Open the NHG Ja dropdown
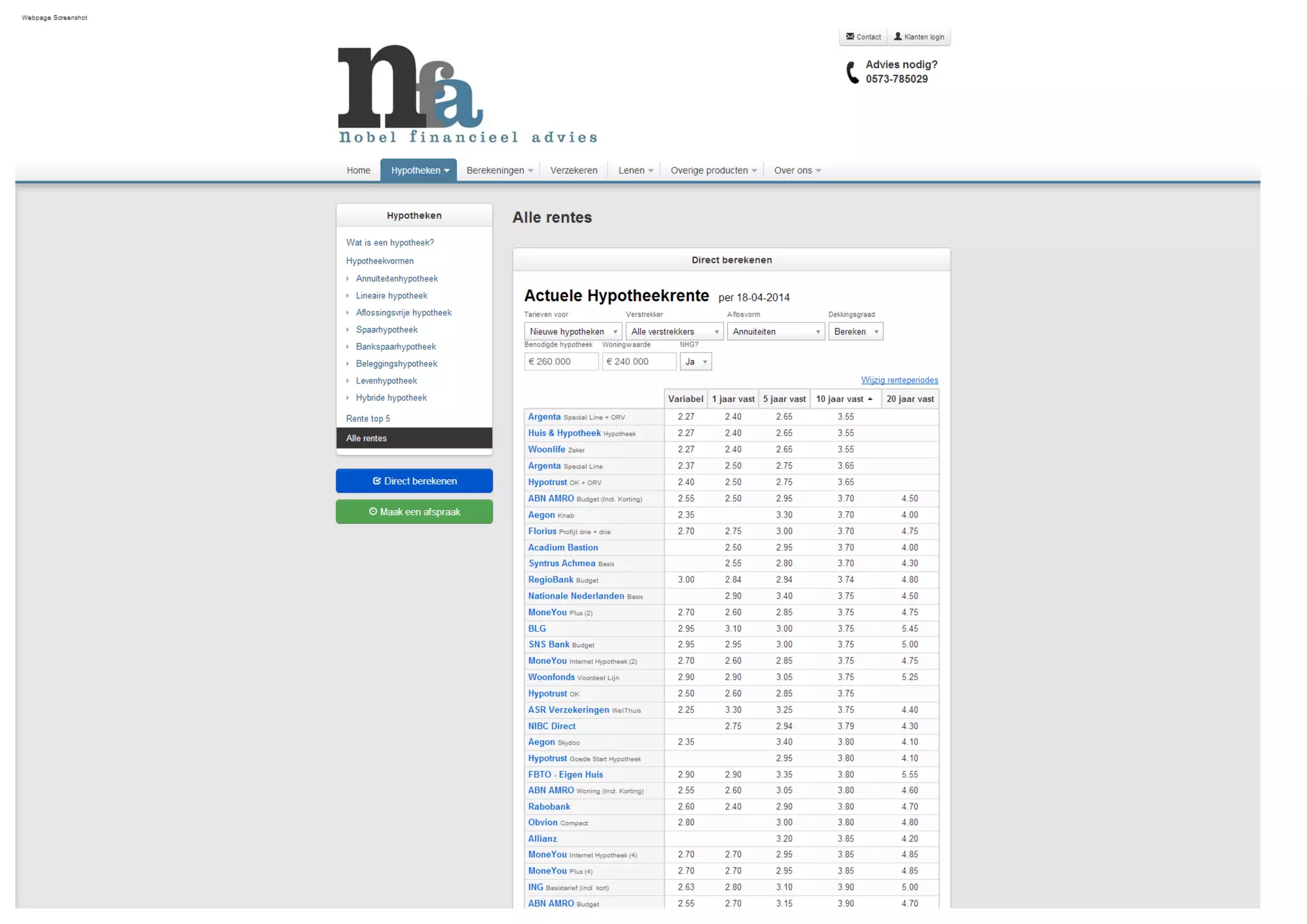Viewport: 1307px width, 924px height. [x=696, y=362]
